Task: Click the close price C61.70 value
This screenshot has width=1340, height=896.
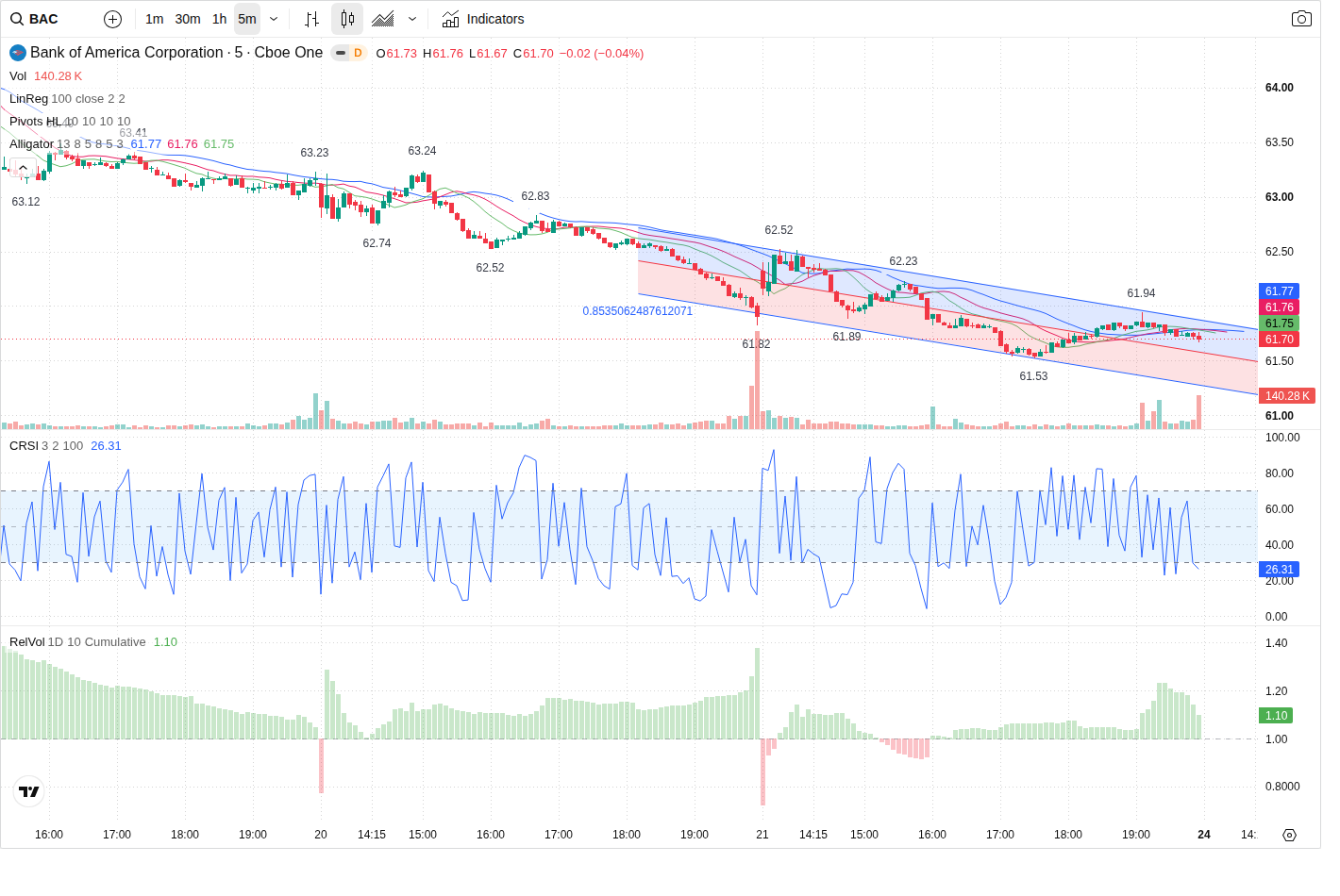Action: [533, 54]
